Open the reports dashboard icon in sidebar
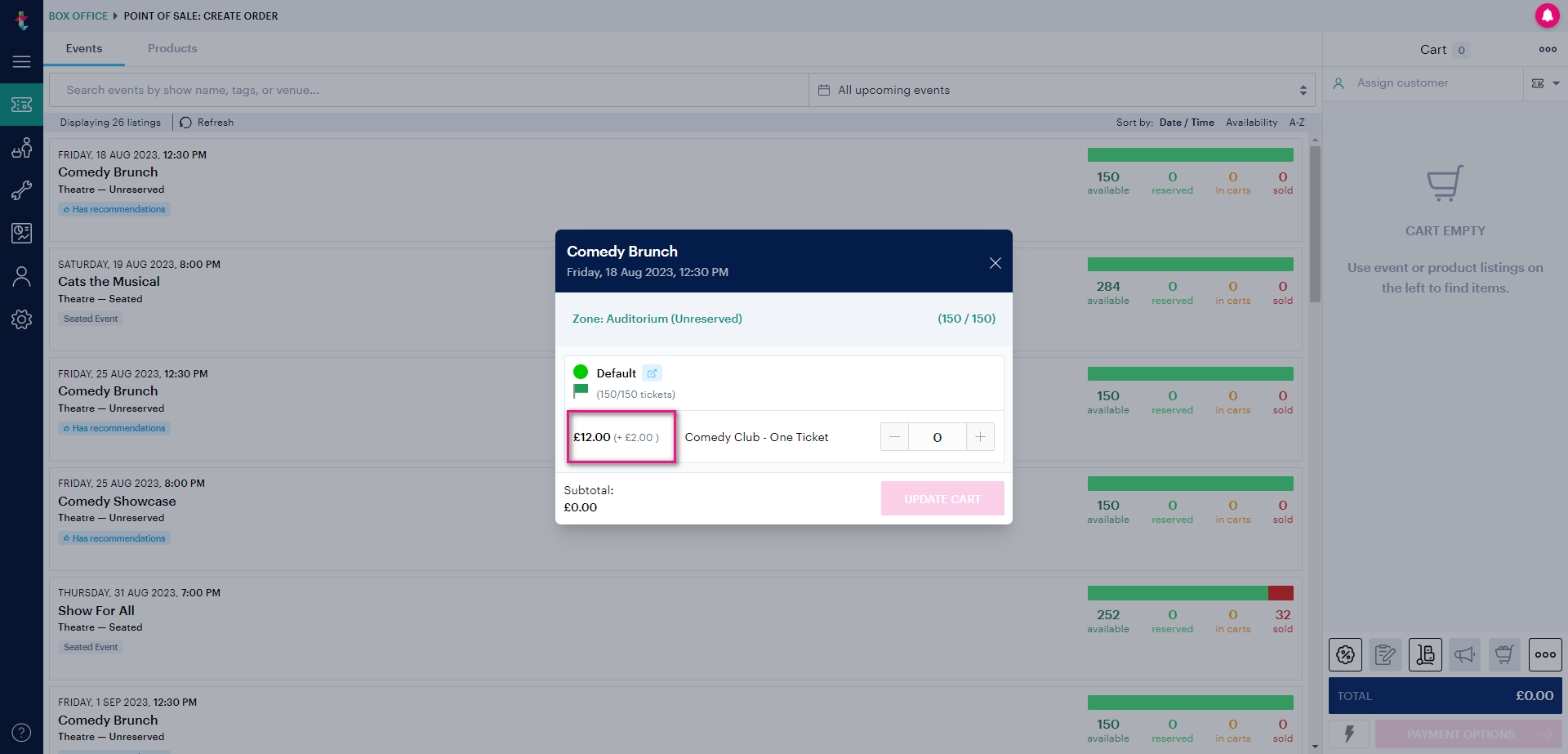The image size is (1568, 754). [x=21, y=234]
